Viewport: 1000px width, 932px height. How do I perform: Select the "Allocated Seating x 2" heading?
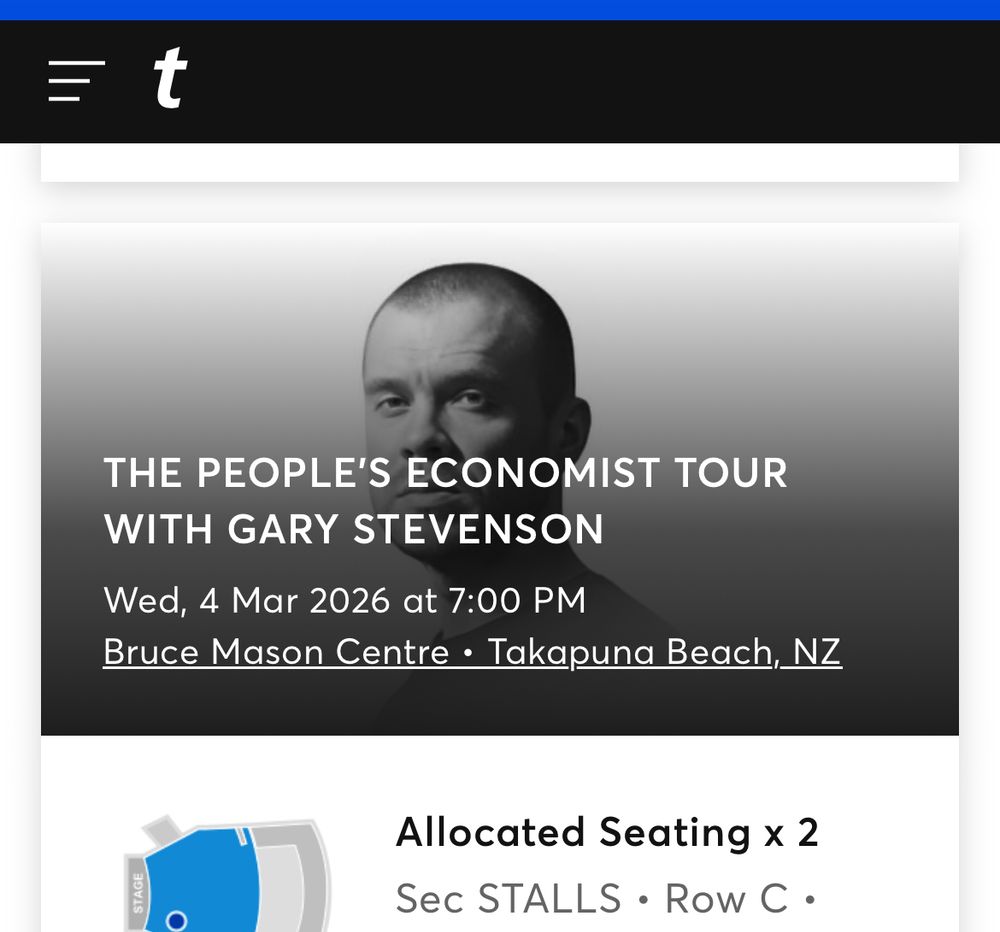pos(607,832)
